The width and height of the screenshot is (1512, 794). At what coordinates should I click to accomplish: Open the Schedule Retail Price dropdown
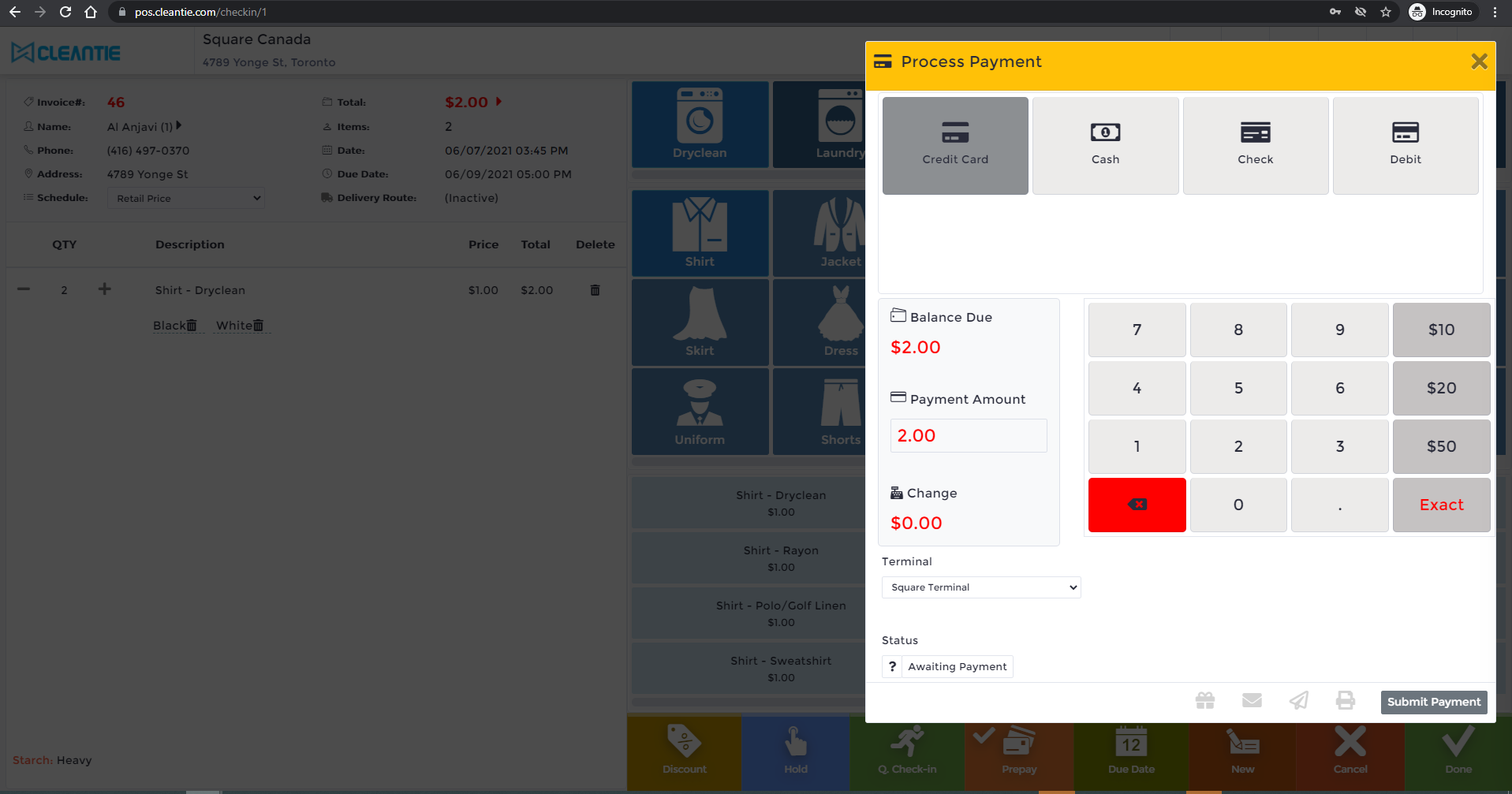(185, 198)
